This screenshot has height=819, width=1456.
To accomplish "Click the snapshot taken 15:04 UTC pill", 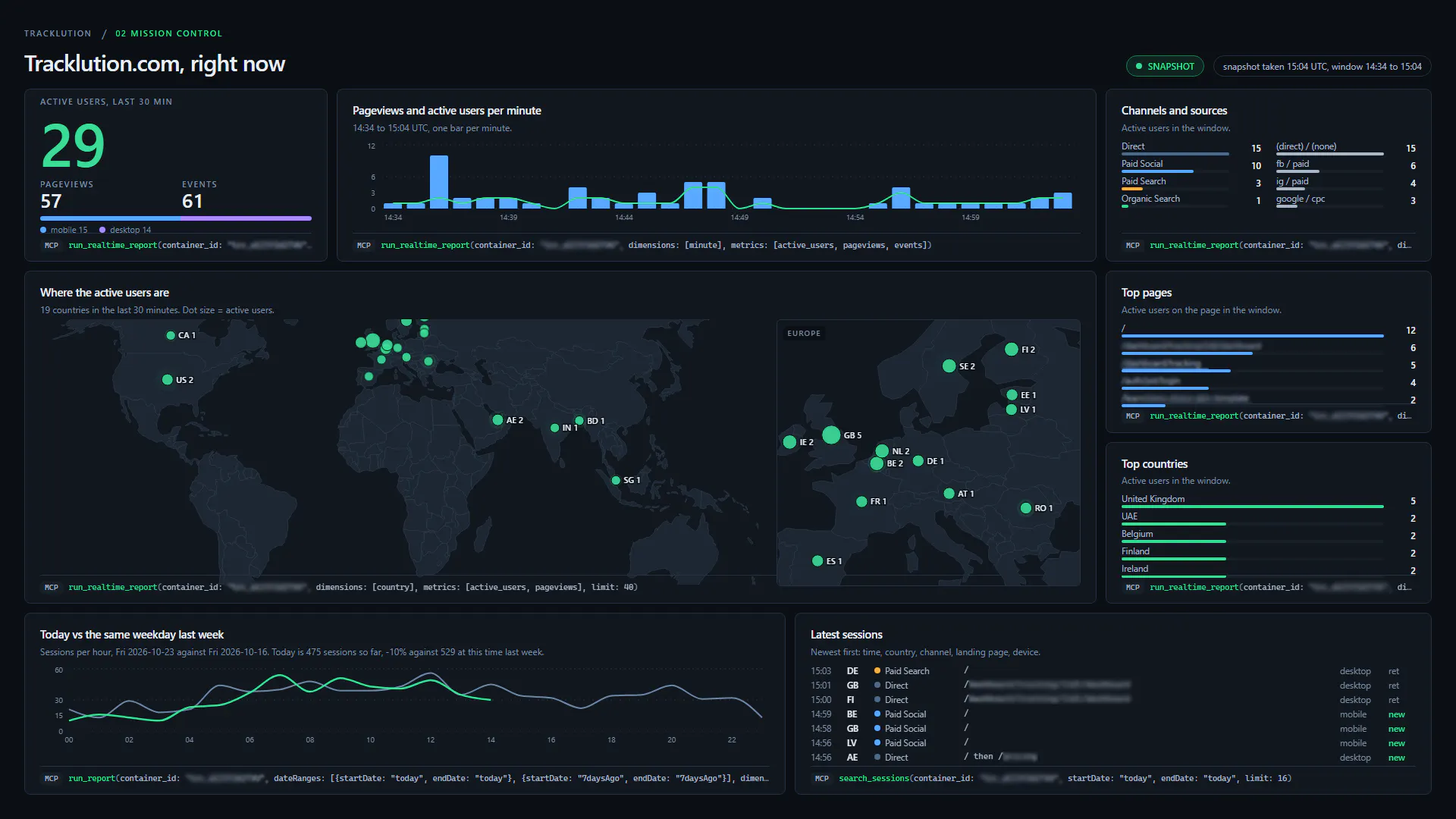I will [x=1322, y=66].
